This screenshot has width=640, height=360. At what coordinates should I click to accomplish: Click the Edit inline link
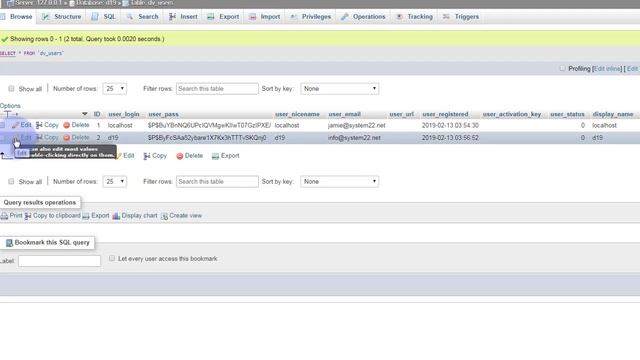607,69
